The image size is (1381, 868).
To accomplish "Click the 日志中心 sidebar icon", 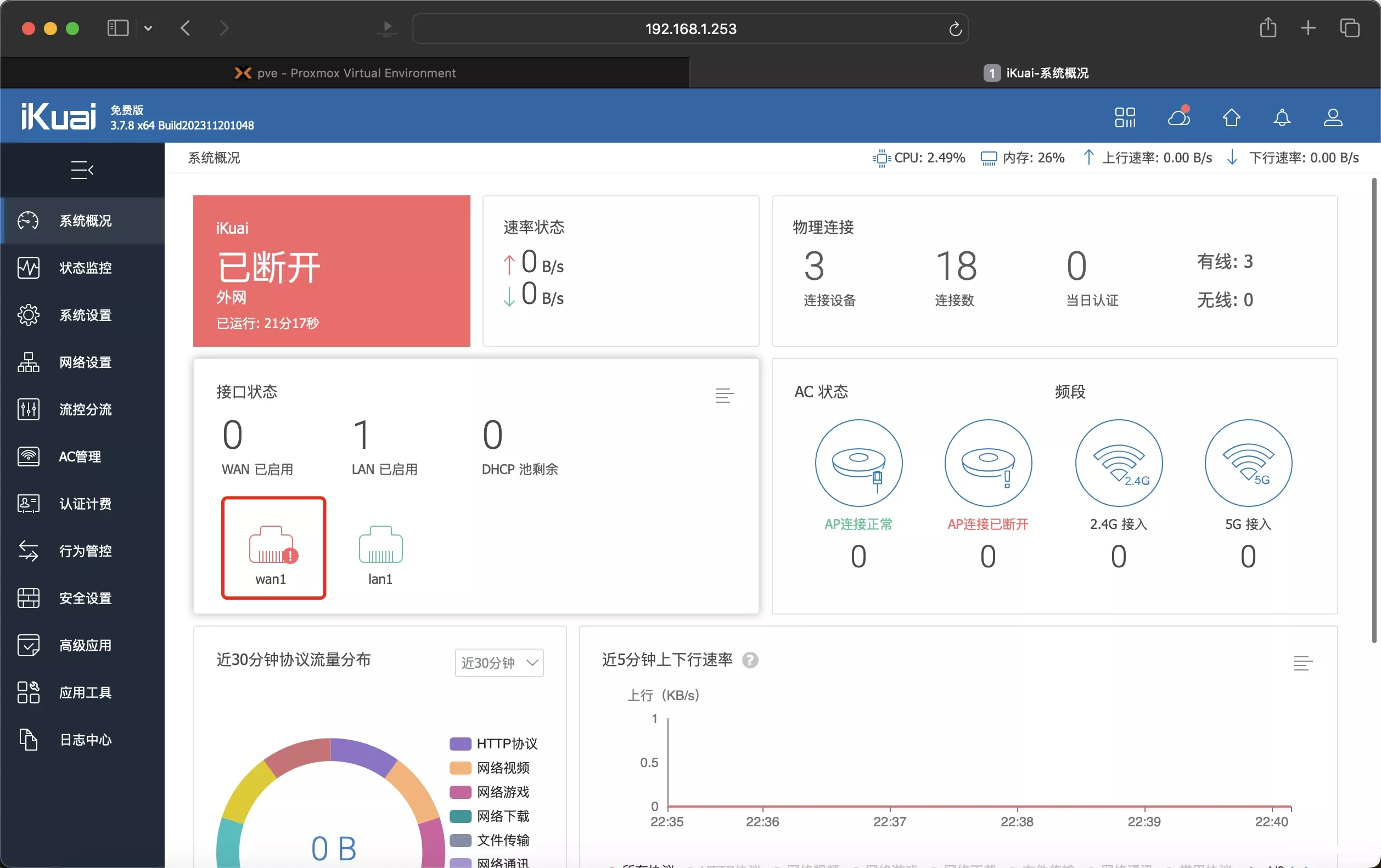I will (x=28, y=740).
